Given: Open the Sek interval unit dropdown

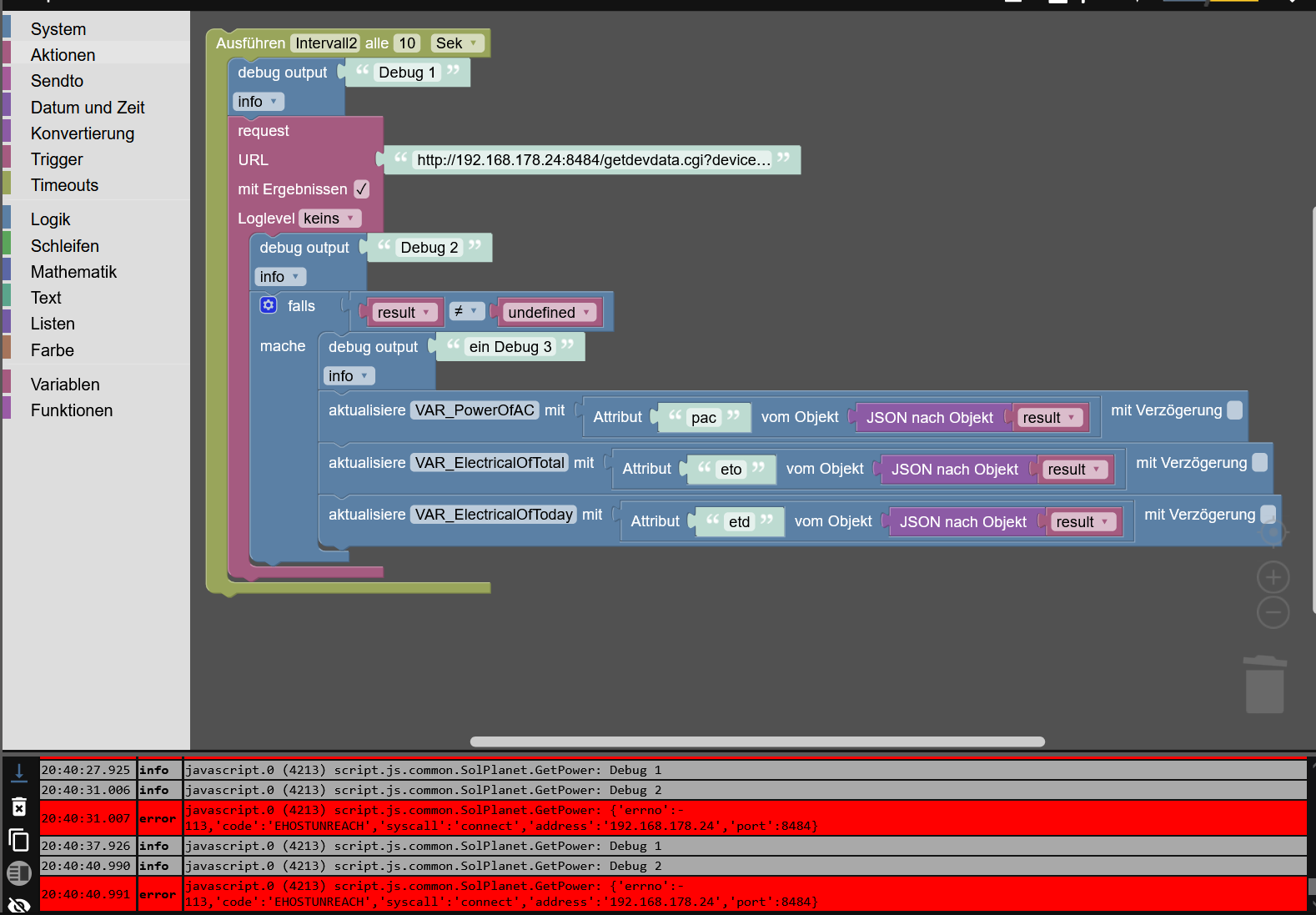Looking at the screenshot, I should tap(457, 43).
